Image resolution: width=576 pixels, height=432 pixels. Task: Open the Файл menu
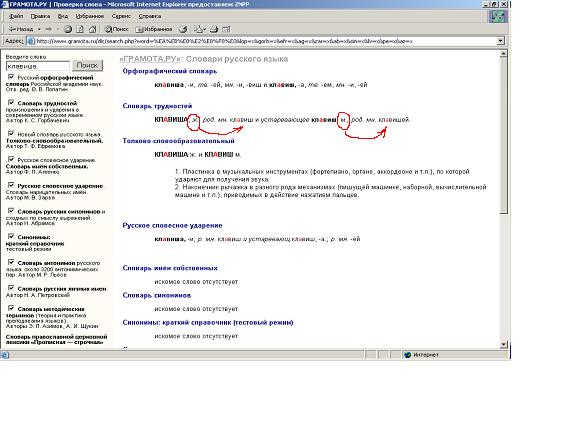click(x=16, y=16)
